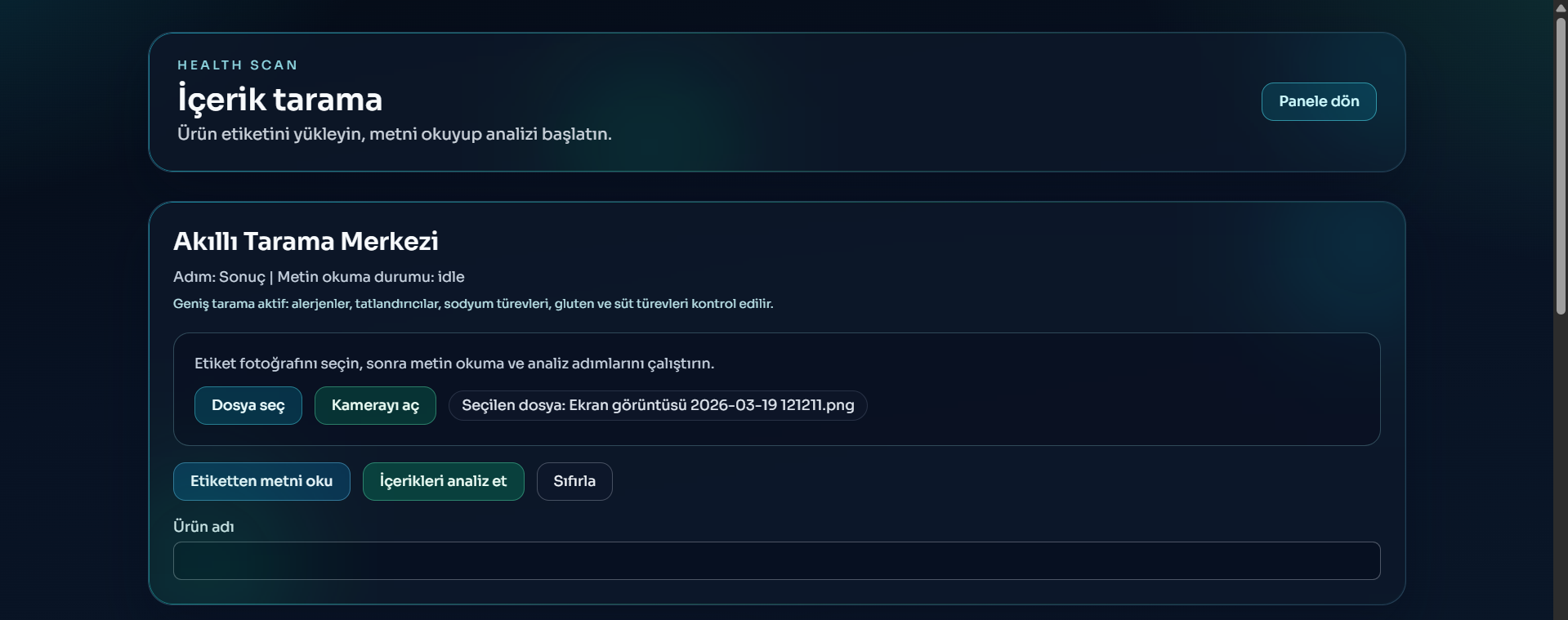Click the Panele dön button
Image resolution: width=1568 pixels, height=620 pixels.
[x=1318, y=101]
